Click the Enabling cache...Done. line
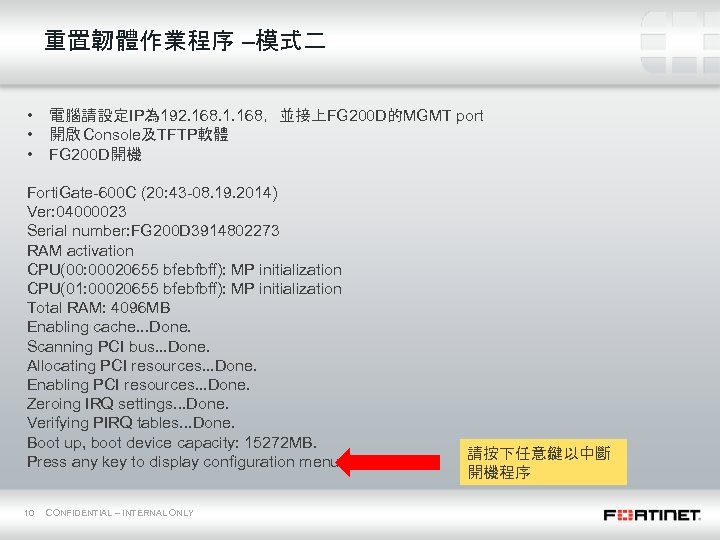 [x=109, y=327]
